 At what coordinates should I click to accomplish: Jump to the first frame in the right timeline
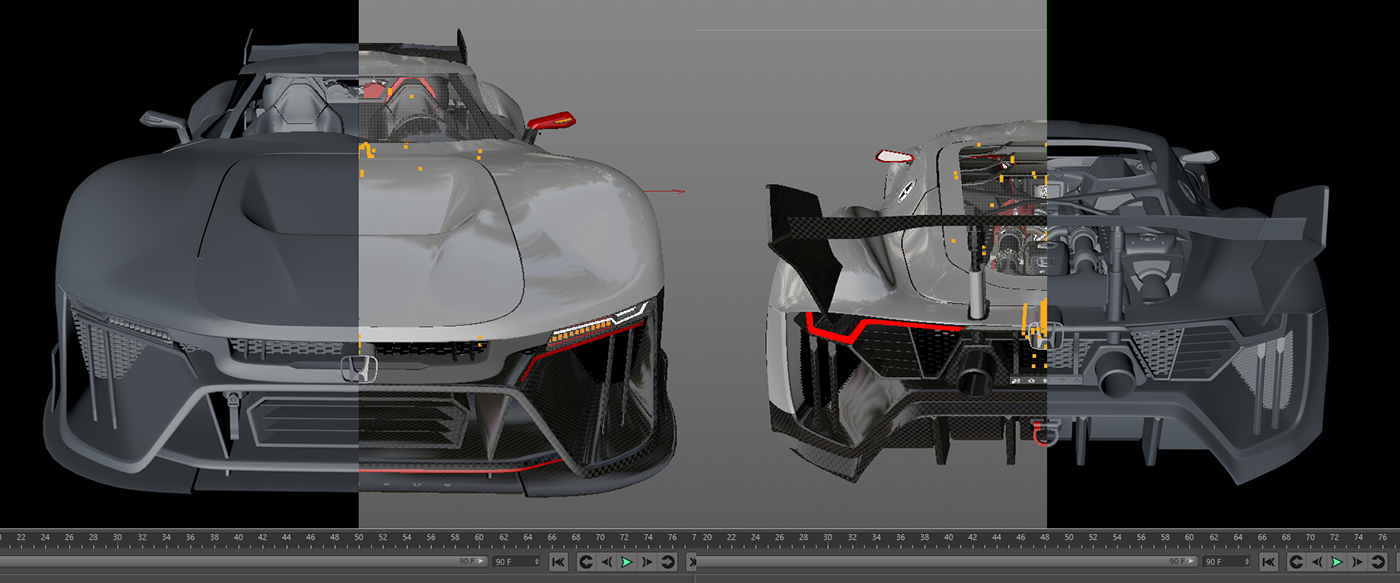tap(1268, 560)
